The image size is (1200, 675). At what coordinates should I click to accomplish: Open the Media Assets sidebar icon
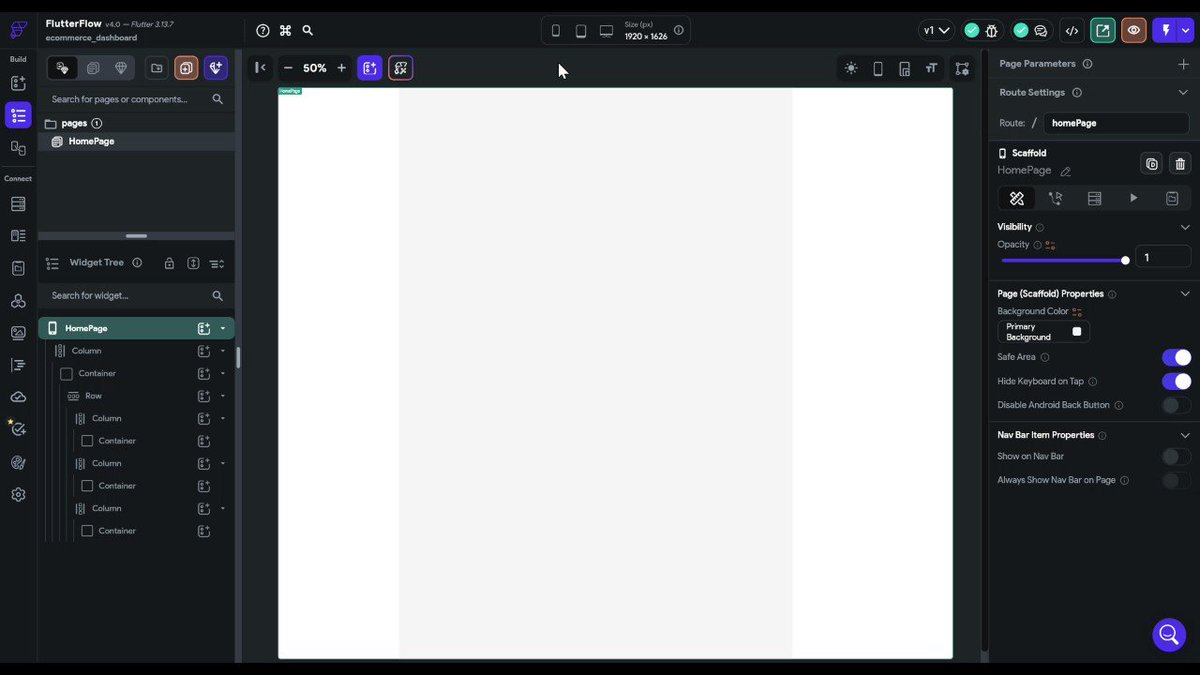(x=18, y=333)
